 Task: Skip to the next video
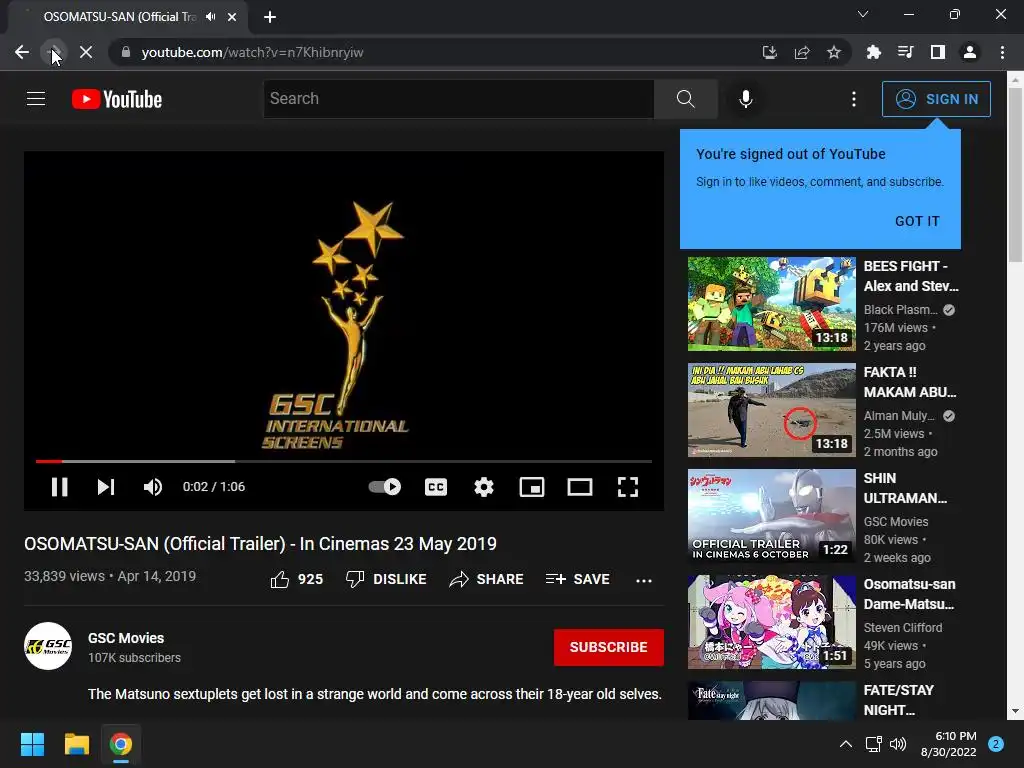point(106,487)
